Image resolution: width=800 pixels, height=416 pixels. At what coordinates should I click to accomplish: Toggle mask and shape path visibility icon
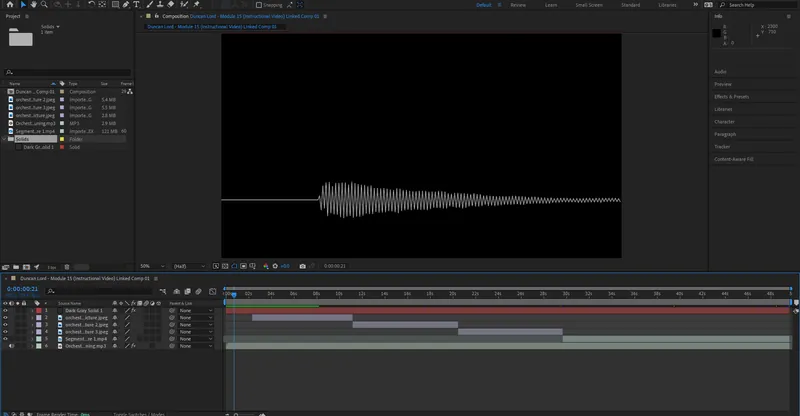click(234, 266)
